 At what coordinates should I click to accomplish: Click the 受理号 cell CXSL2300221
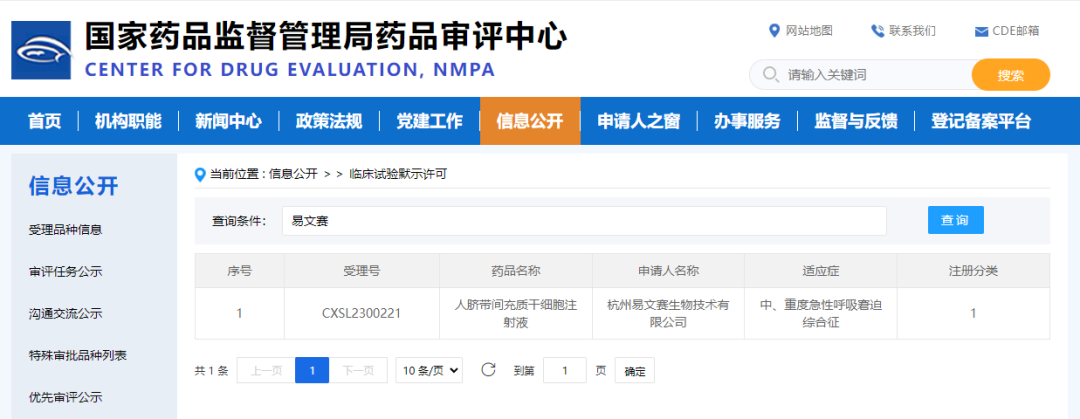point(362,314)
